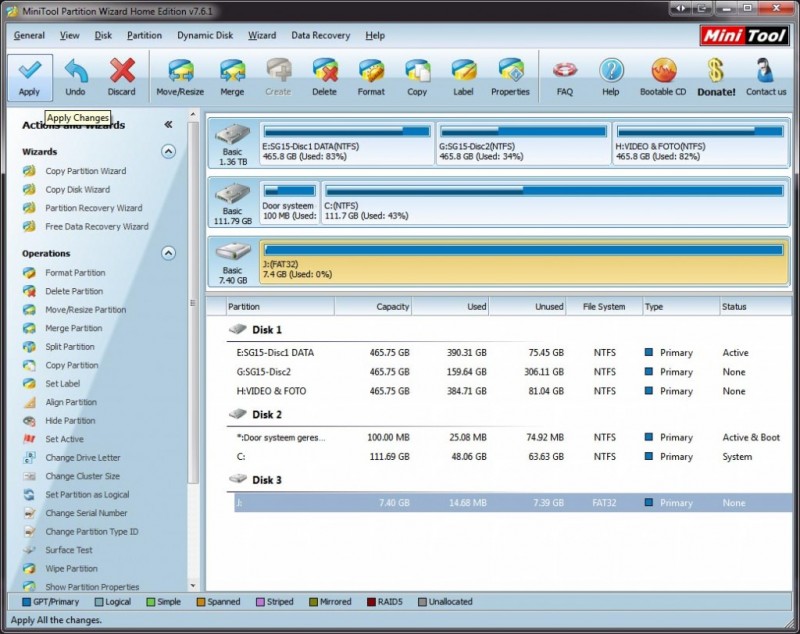Viewport: 800px width, 634px height.
Task: Select J:(FAT32) partition block in disk map
Action: pos(524,262)
